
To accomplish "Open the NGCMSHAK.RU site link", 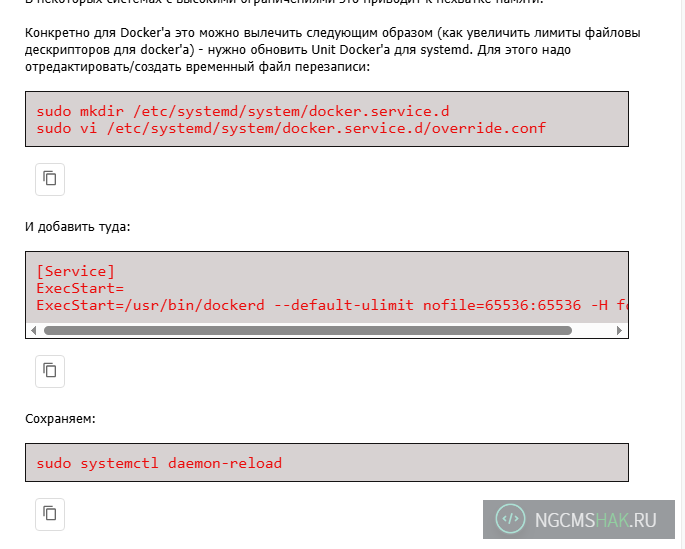I will tap(596, 520).
